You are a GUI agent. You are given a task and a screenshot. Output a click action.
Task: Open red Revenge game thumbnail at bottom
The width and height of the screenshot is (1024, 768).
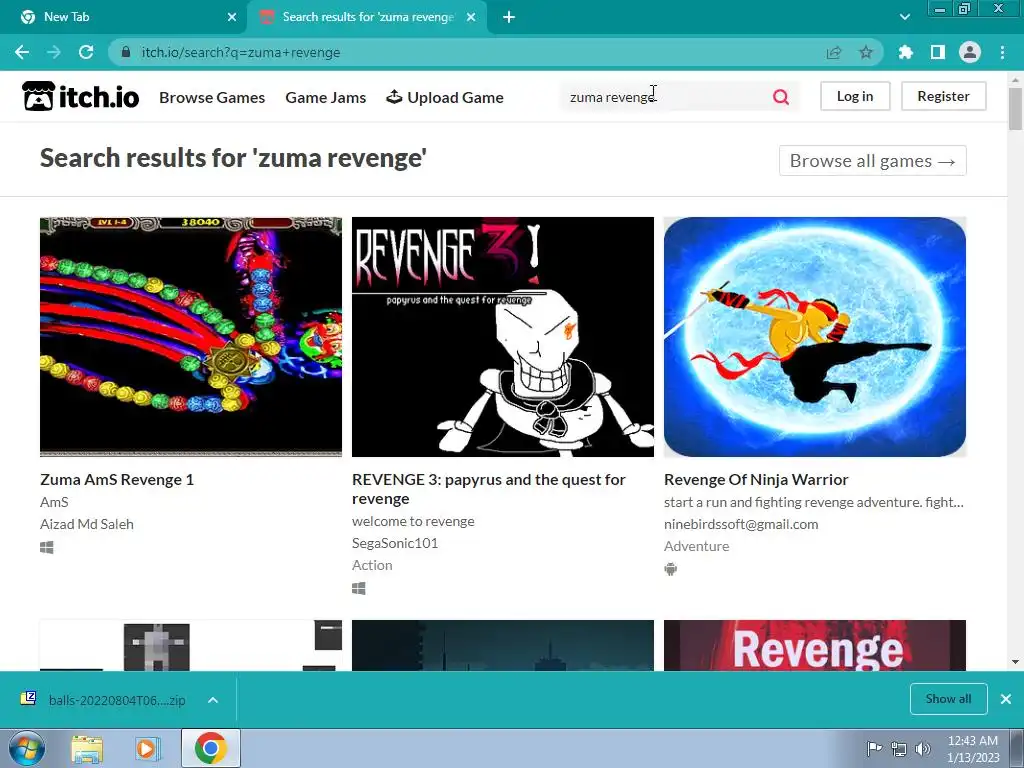(815, 645)
